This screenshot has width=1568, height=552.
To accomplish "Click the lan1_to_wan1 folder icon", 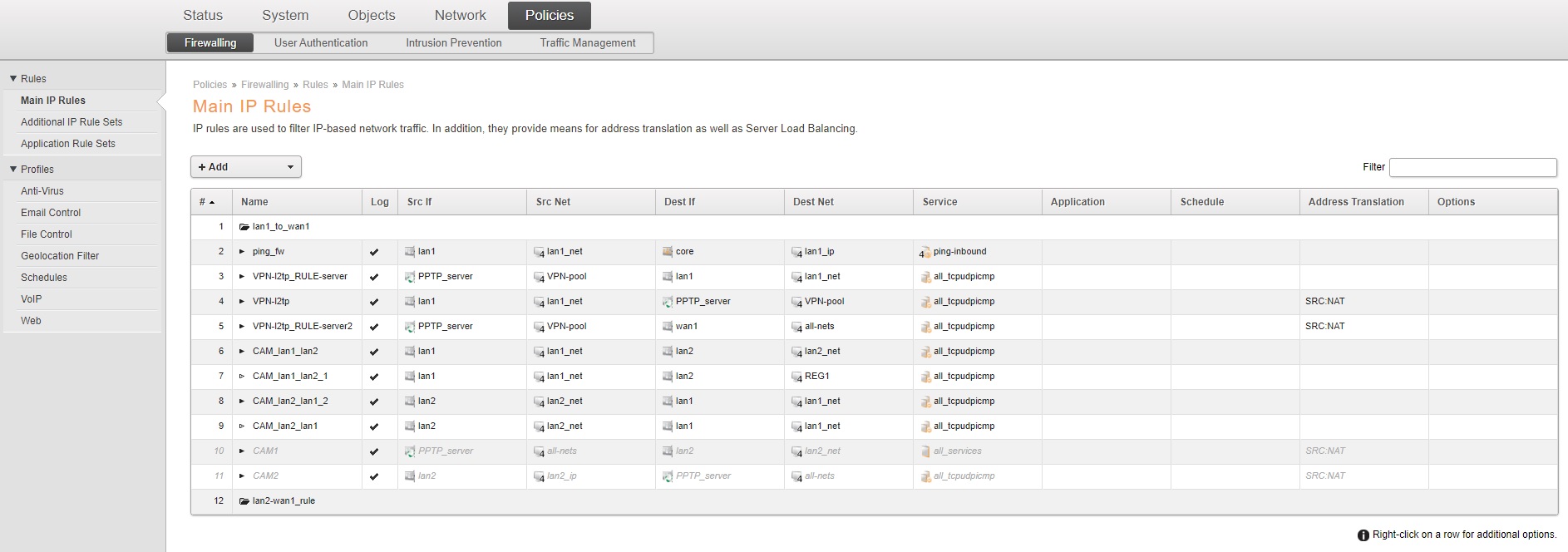I will coord(244,227).
